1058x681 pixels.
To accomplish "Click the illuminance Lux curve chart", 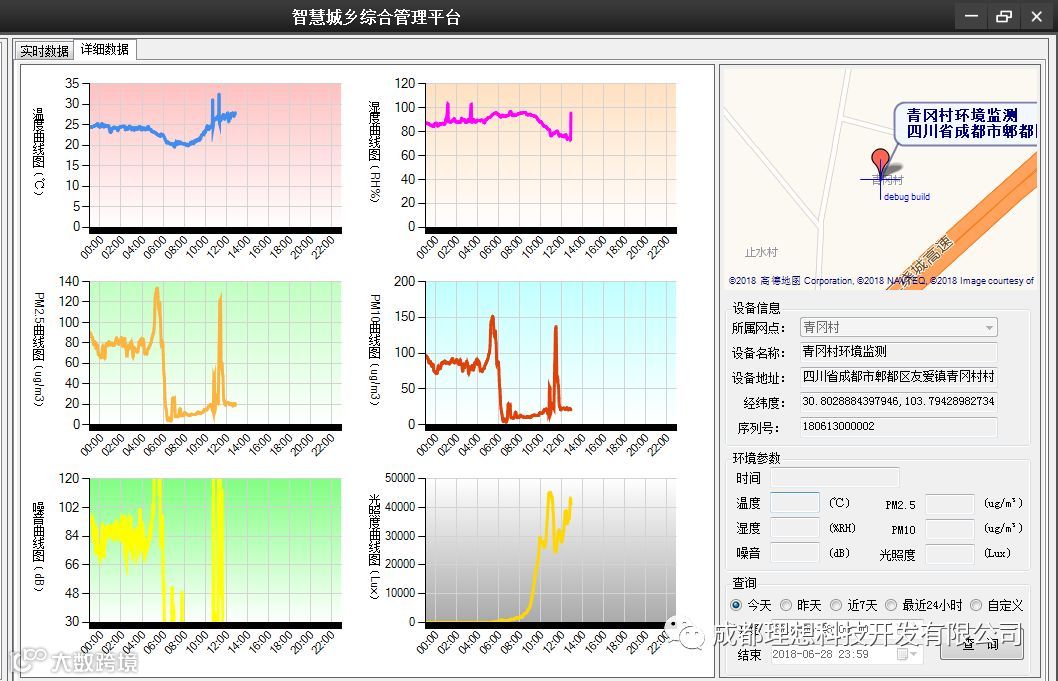I will click(x=551, y=550).
